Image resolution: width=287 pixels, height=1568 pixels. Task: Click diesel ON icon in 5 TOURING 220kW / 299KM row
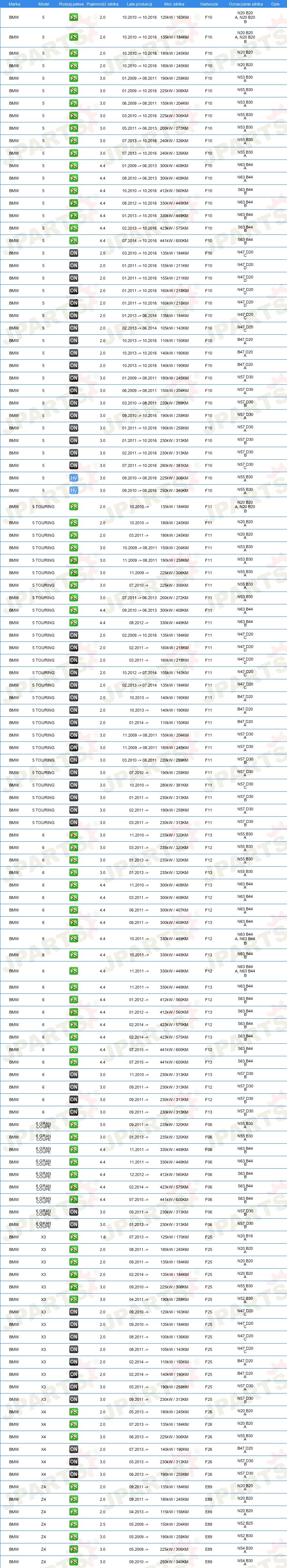(x=73, y=760)
